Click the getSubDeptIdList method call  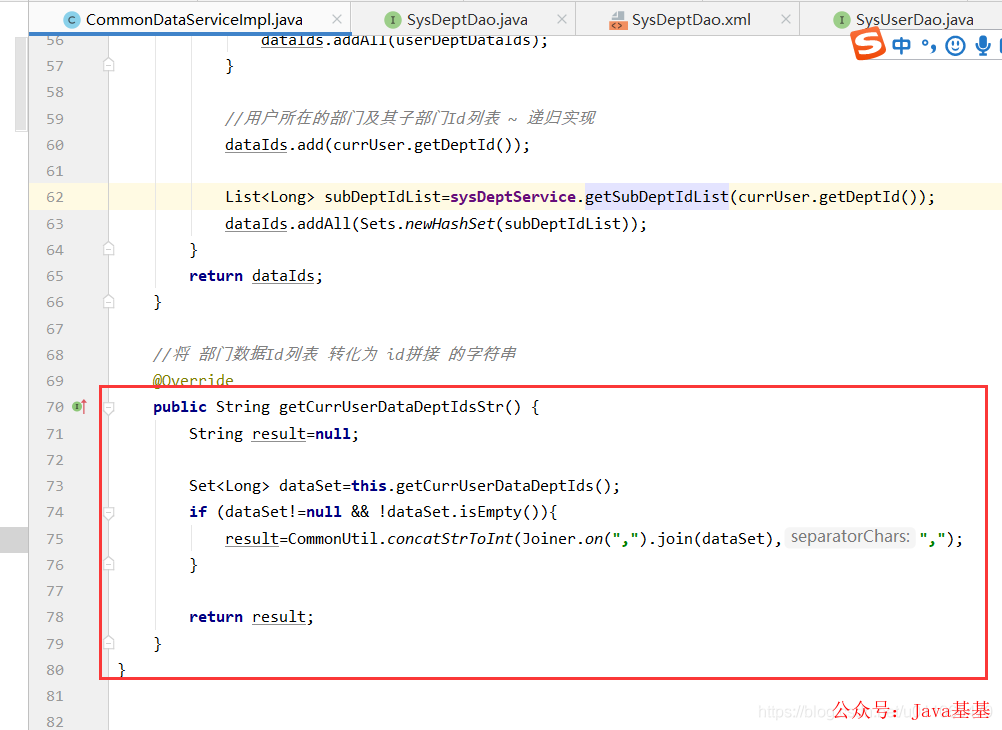click(657, 197)
